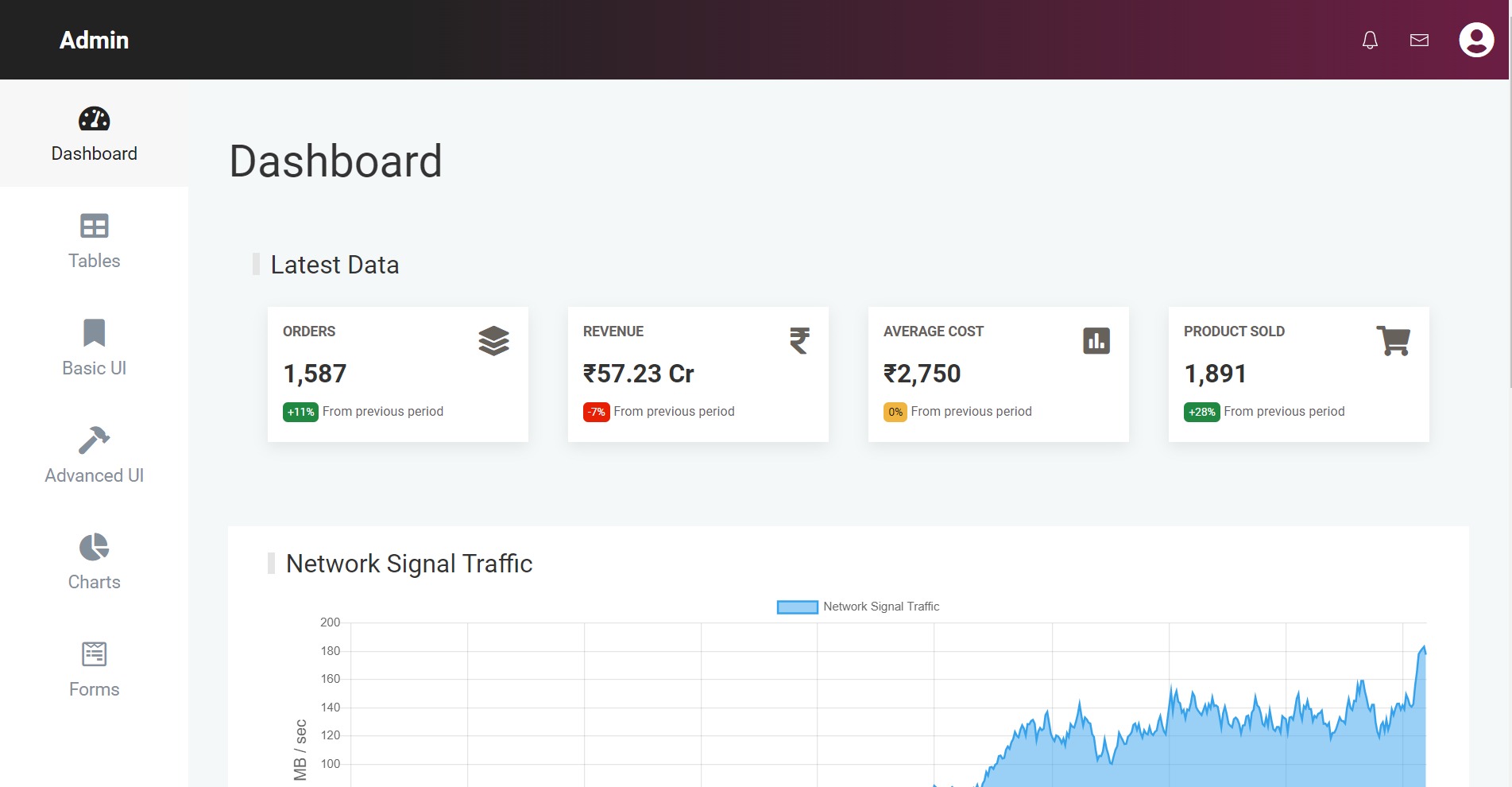Open the Forms page
Viewport: 1512px width, 787px height.
pos(95,669)
